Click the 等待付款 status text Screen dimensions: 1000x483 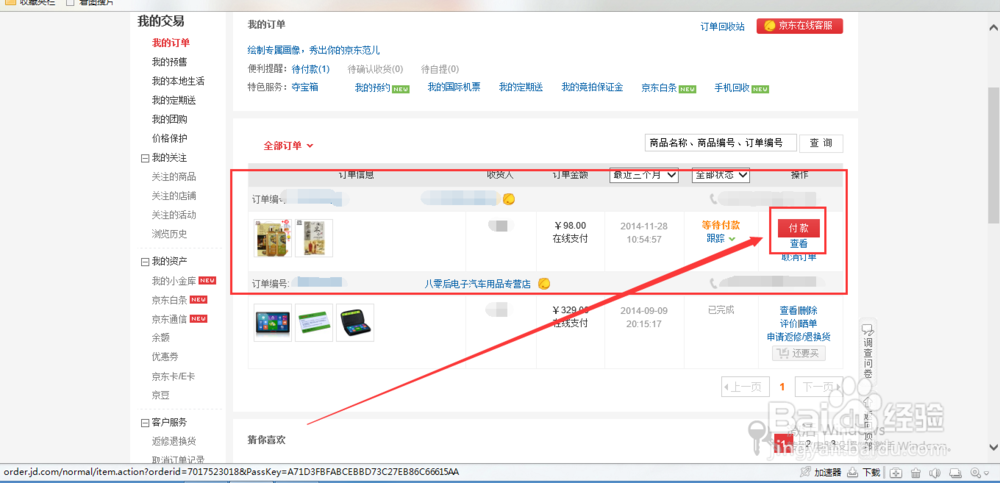pos(721,225)
